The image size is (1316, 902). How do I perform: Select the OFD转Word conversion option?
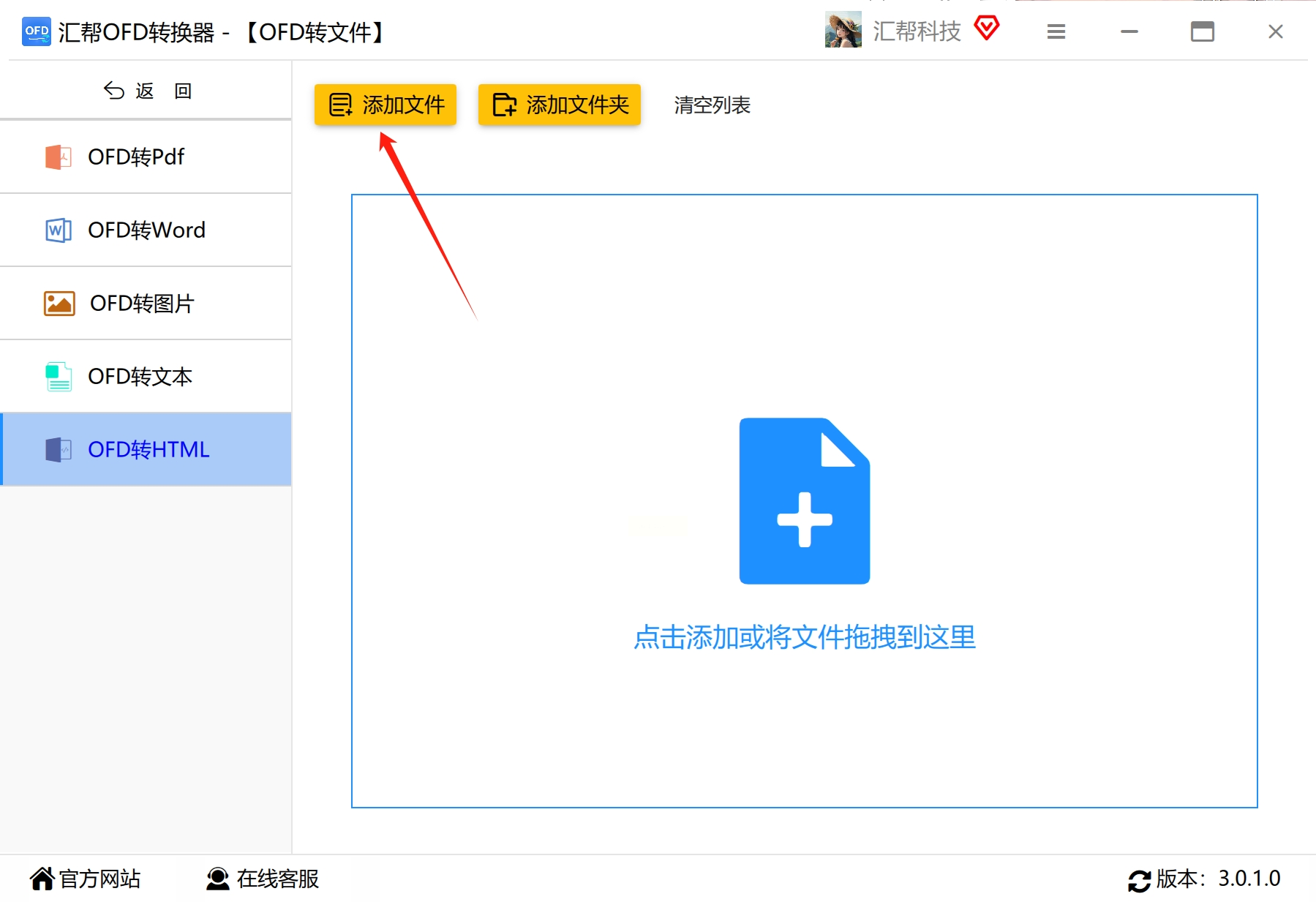[x=146, y=230]
